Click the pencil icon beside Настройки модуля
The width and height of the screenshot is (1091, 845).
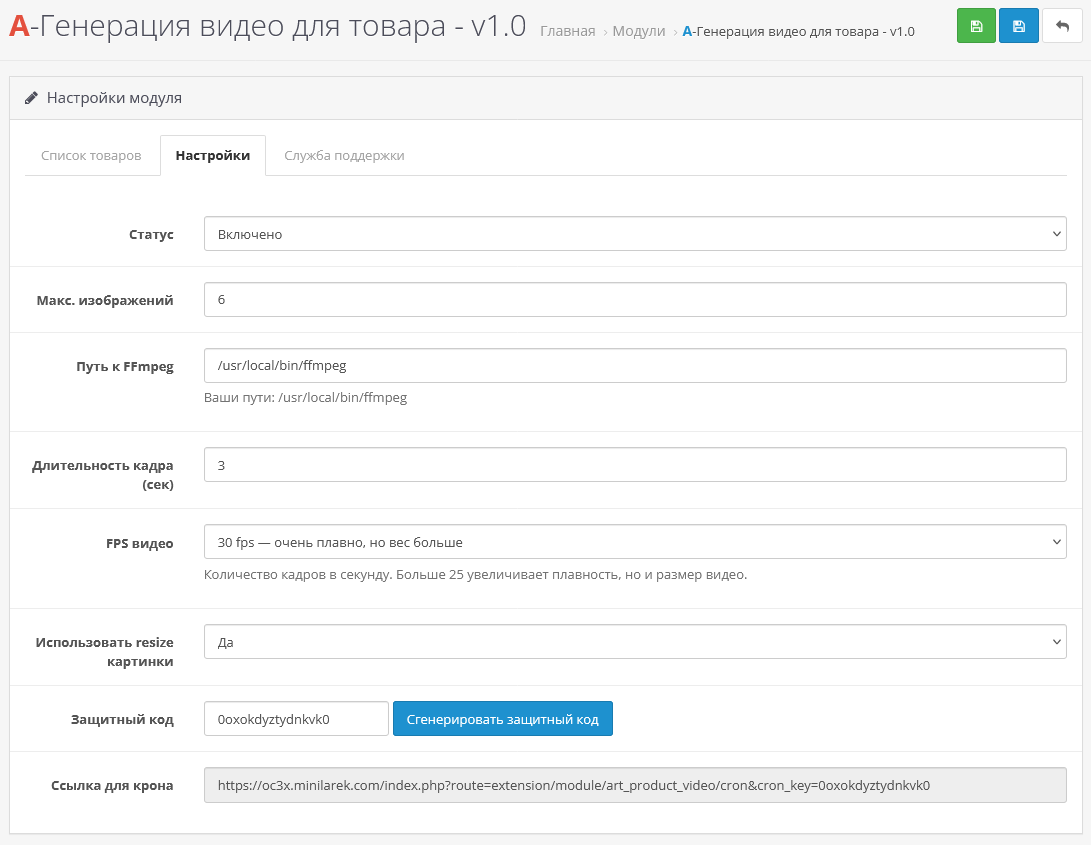[x=32, y=98]
